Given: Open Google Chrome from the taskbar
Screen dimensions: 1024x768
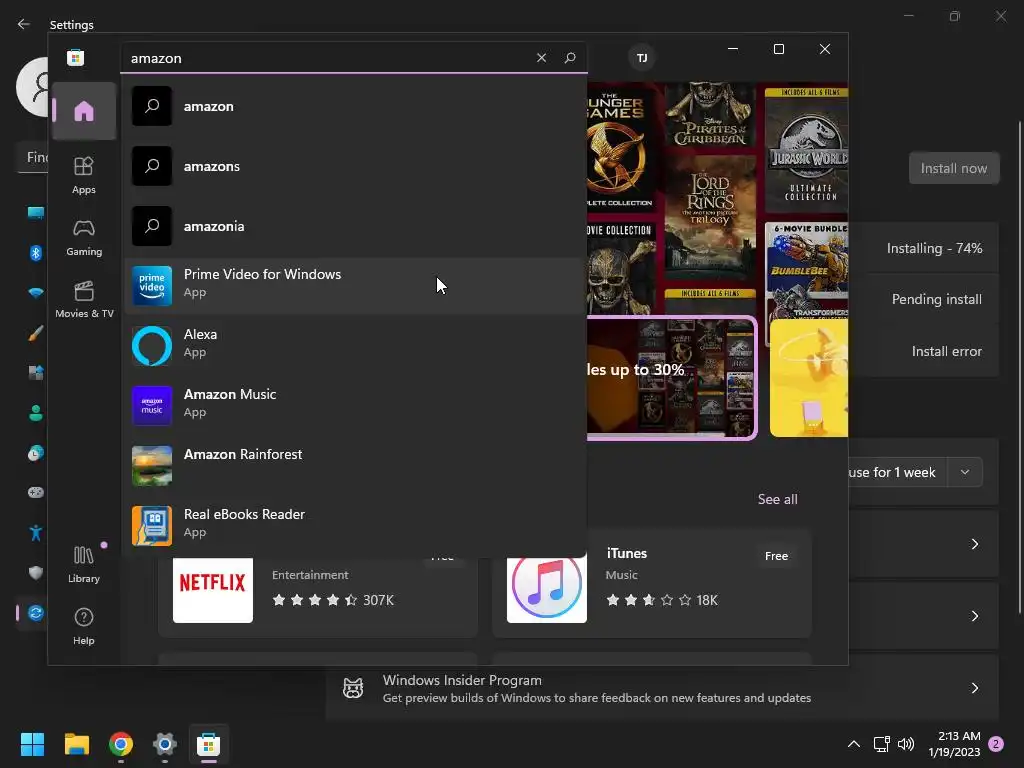Looking at the screenshot, I should click(121, 744).
